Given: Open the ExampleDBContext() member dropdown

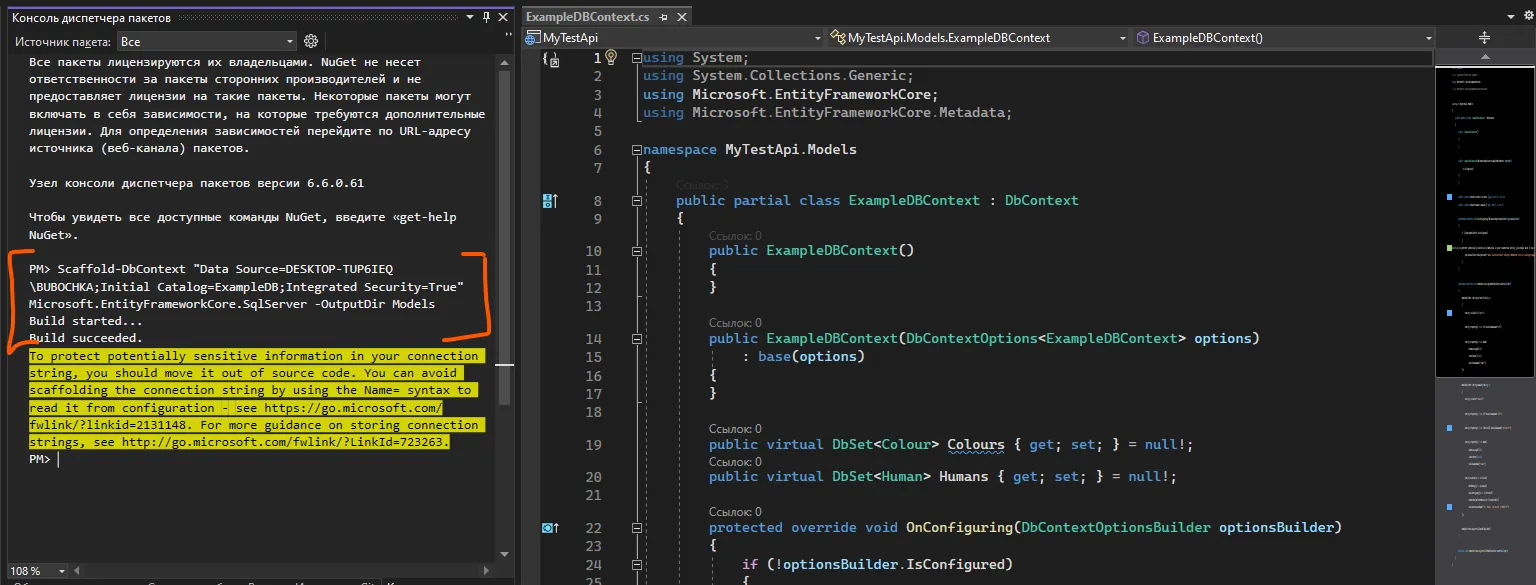Looking at the screenshot, I should click(1284, 37).
